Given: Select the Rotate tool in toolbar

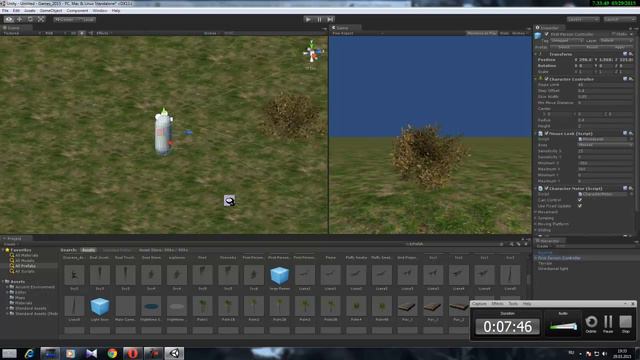Looking at the screenshot, I should (30, 19).
